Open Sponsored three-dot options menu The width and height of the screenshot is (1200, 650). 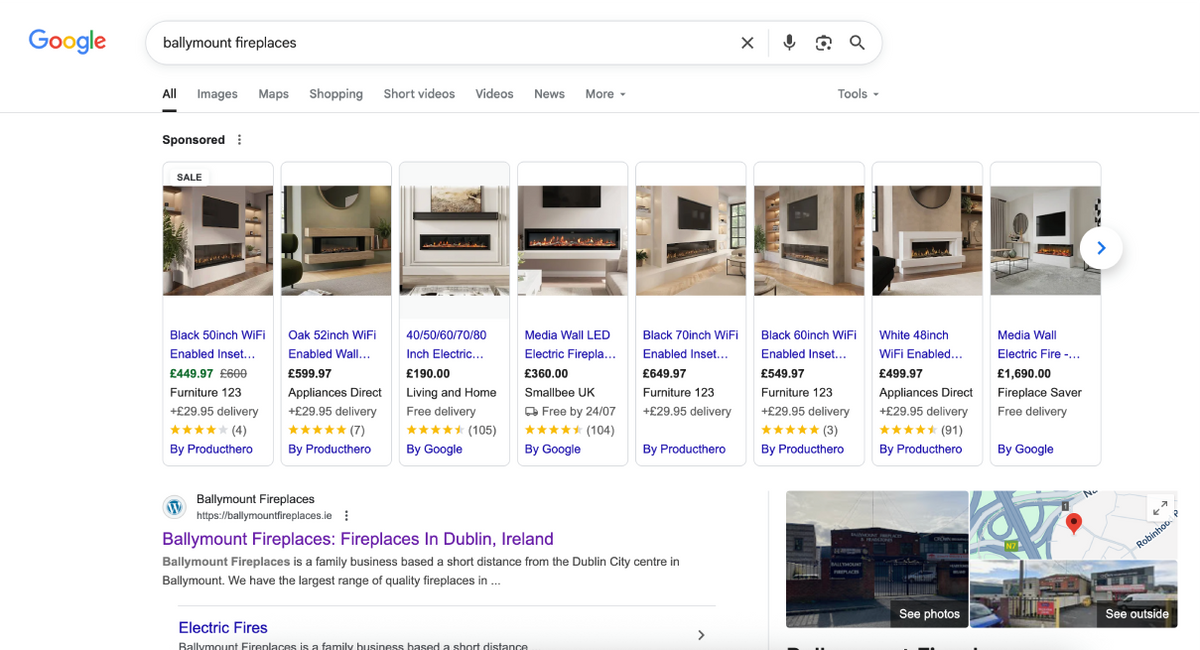click(239, 140)
